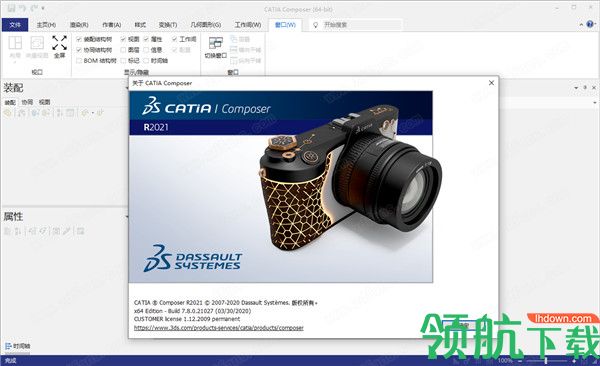Click the last properties panel toolbar icon
Screen dimensions: 600x366
coord(80,231)
